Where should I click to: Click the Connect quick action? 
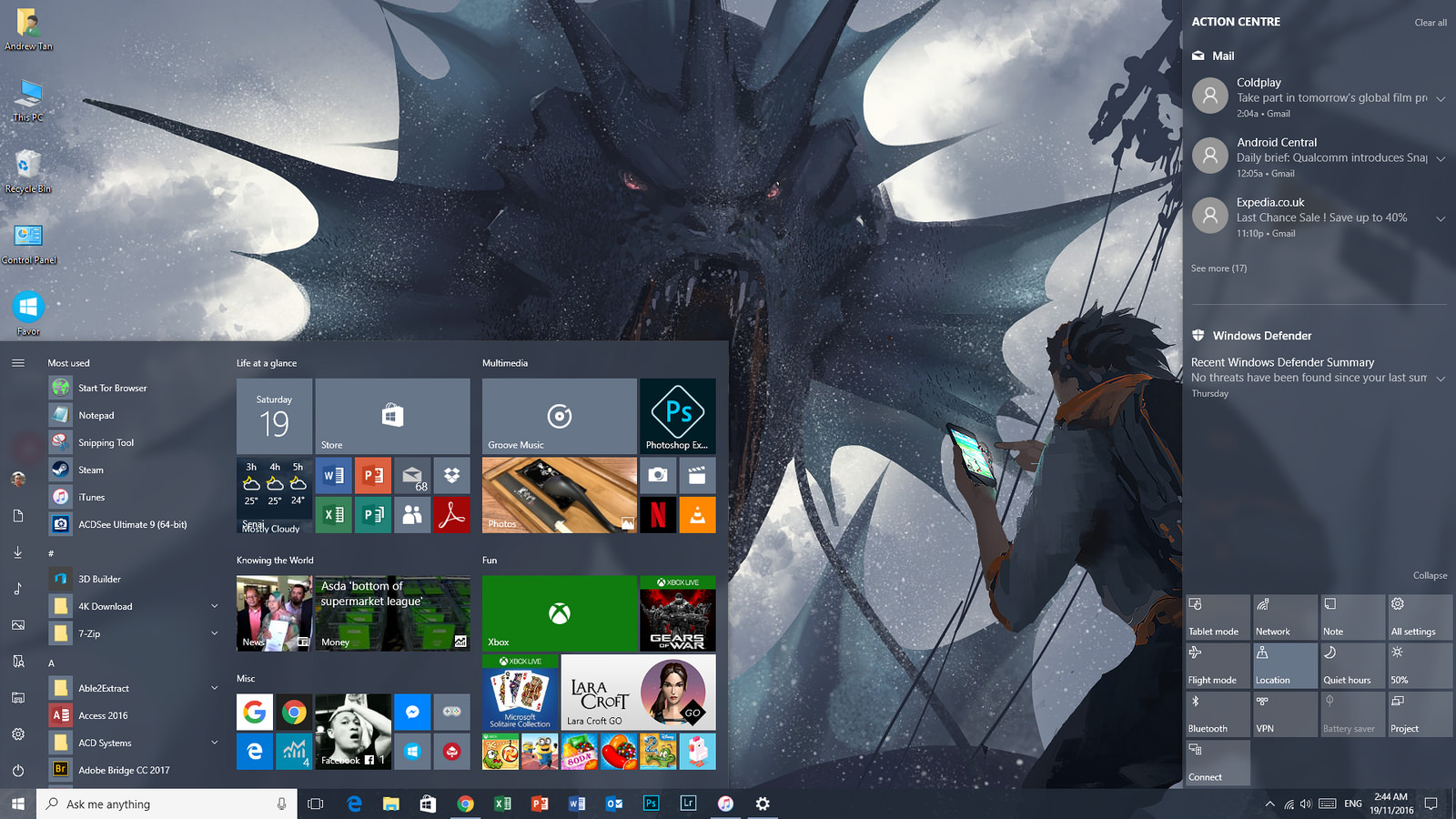click(x=1218, y=763)
